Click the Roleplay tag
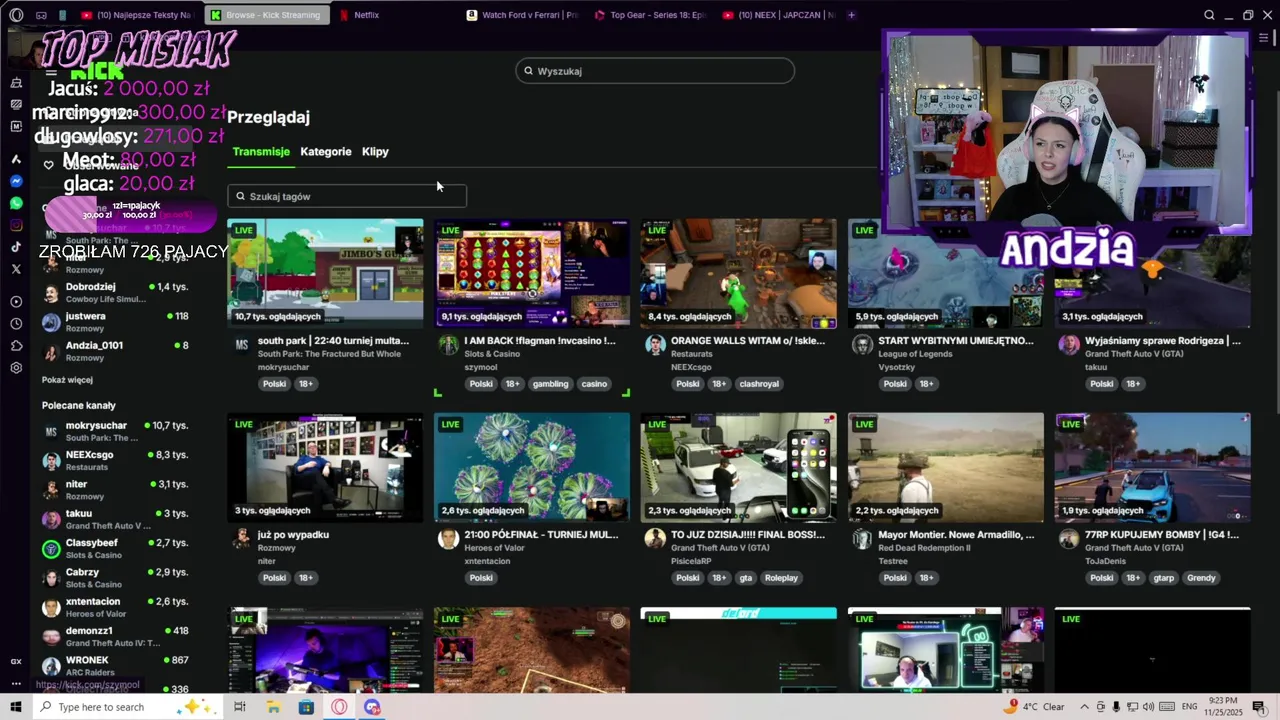The height and width of the screenshot is (720, 1280). (781, 578)
